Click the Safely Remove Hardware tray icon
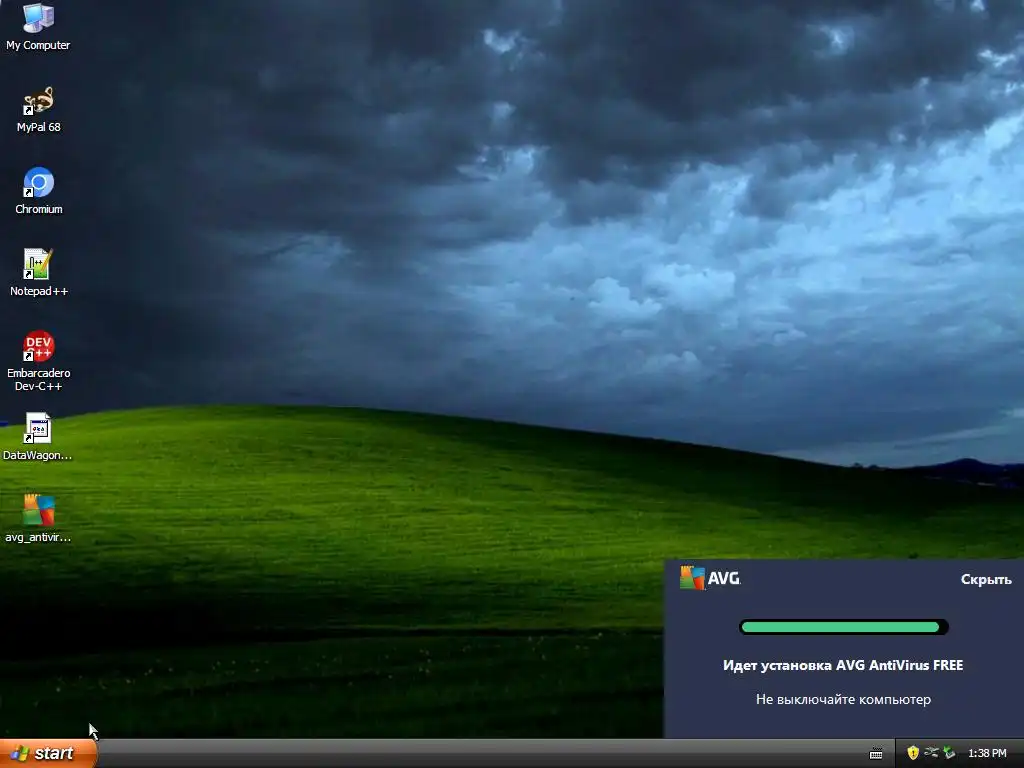 pos(931,753)
